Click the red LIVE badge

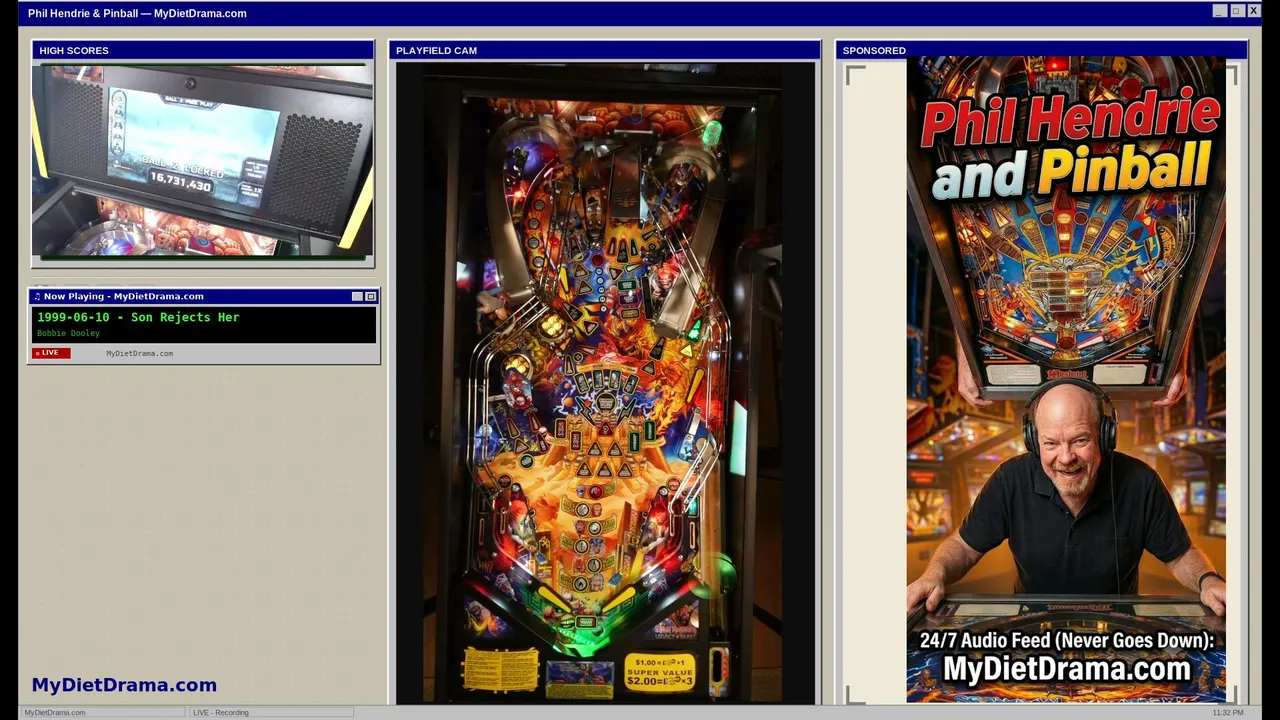point(51,353)
